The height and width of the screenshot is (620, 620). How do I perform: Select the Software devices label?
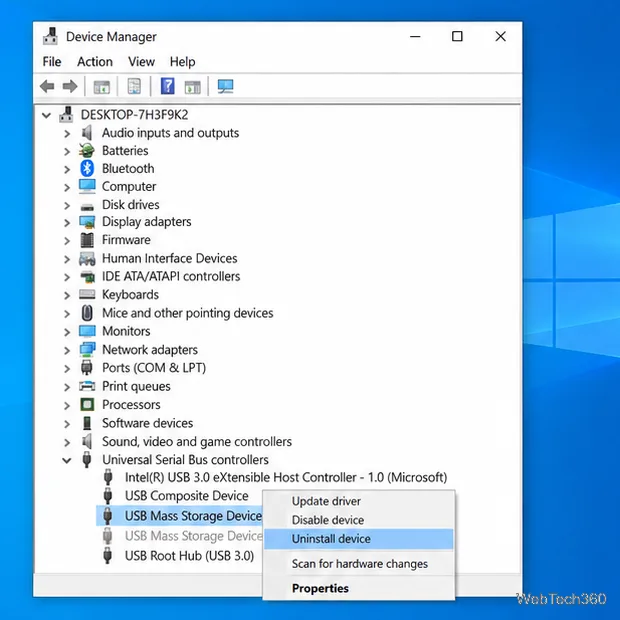(147, 423)
